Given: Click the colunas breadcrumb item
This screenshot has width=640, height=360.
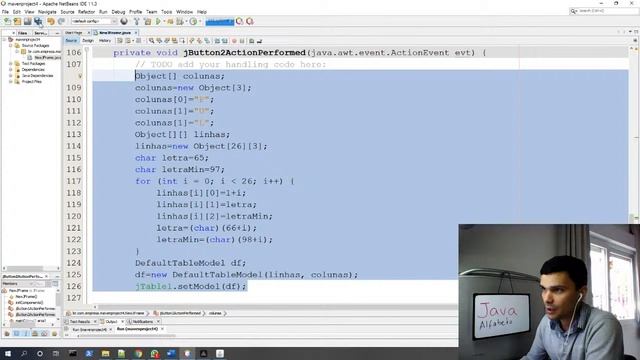Looking at the screenshot, I should pyautogui.click(x=215, y=313).
